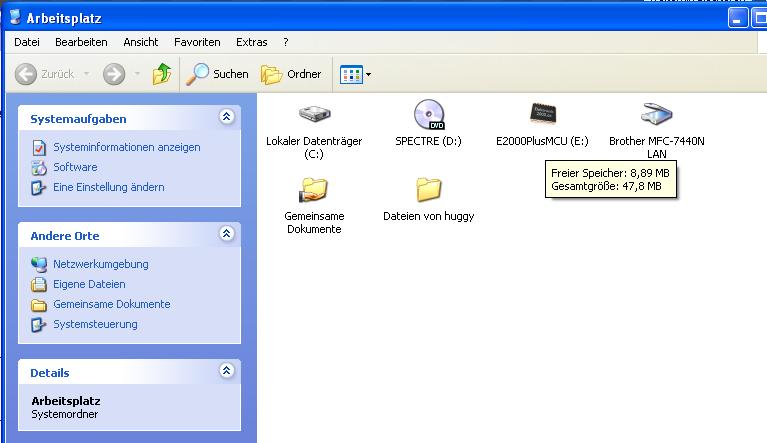Open the Datei menu
This screenshot has height=443, width=767.
27,42
